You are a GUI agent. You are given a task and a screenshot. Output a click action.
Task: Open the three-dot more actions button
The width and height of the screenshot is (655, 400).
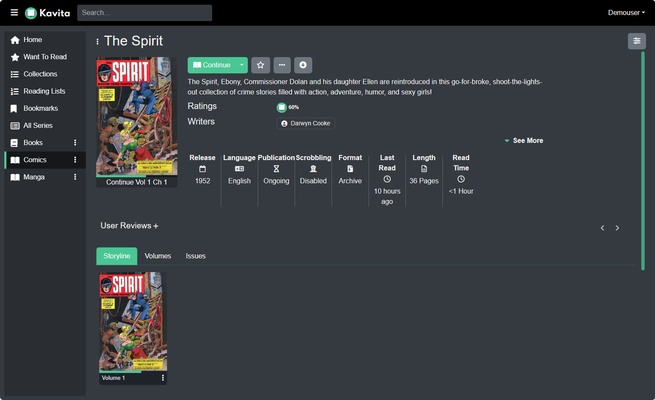click(281, 65)
